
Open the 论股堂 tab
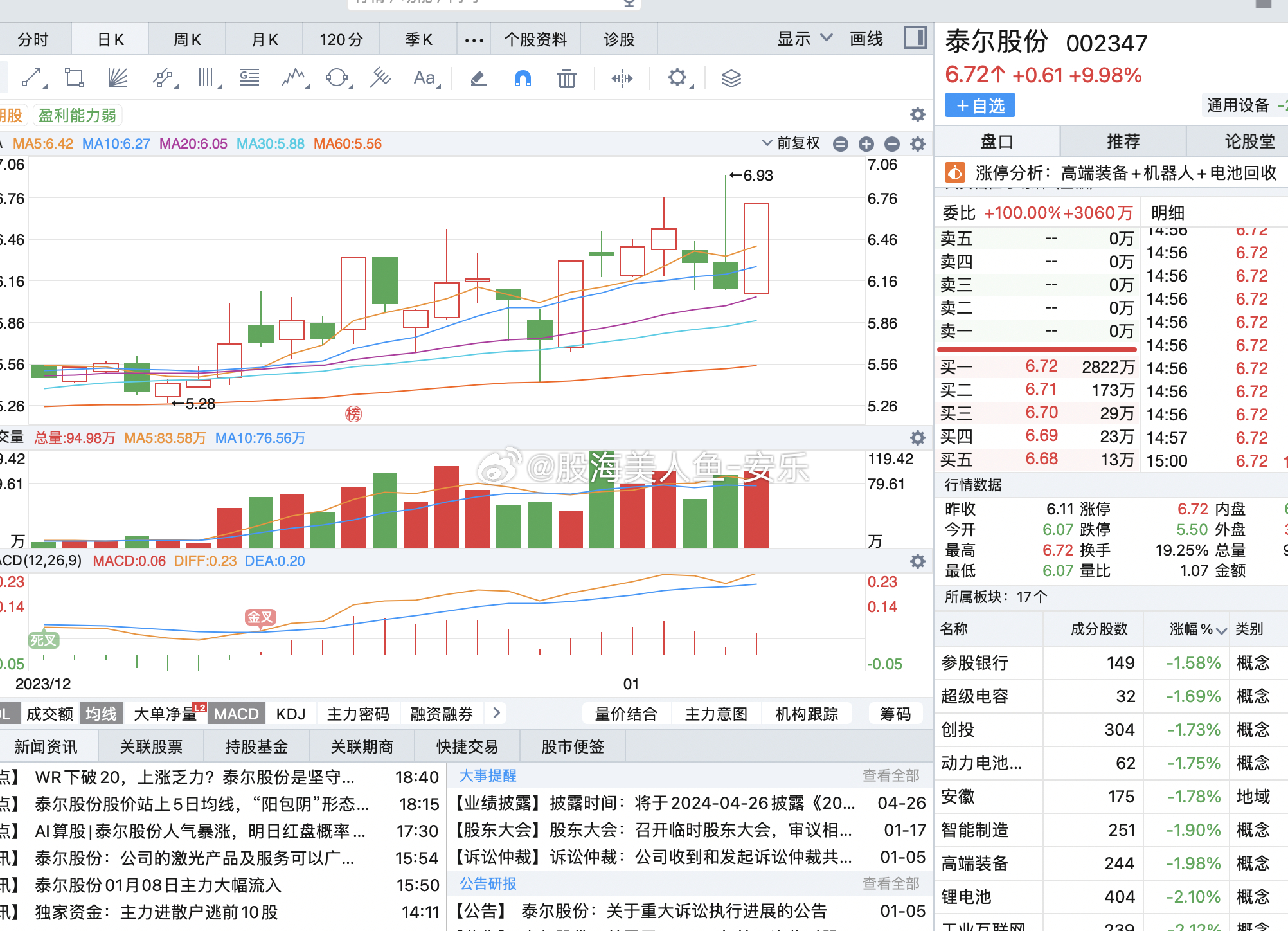click(1249, 141)
